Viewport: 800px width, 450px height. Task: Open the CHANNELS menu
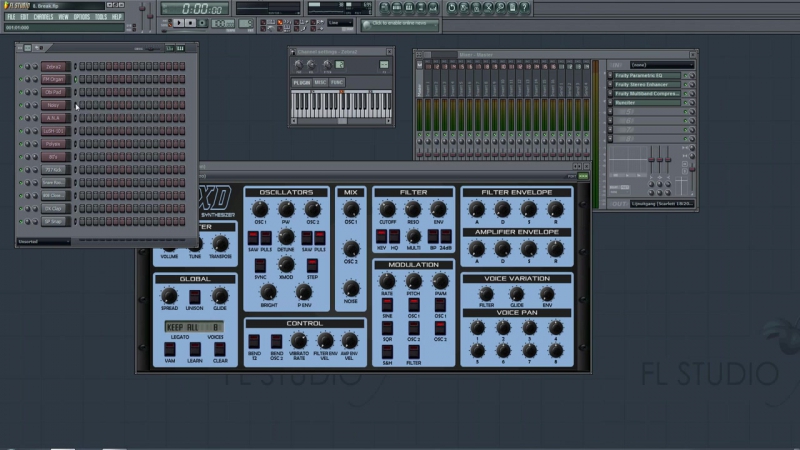click(x=43, y=17)
